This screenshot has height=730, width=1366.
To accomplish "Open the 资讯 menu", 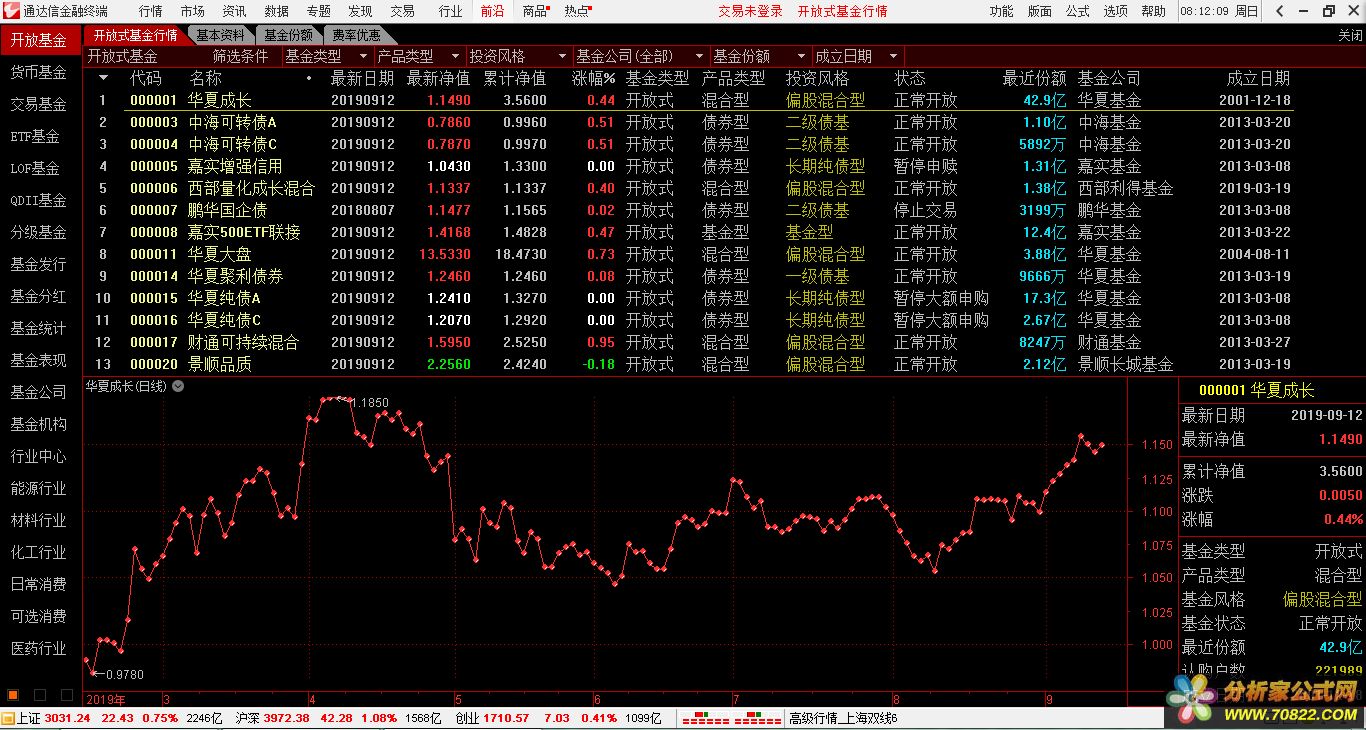I will click(x=234, y=11).
